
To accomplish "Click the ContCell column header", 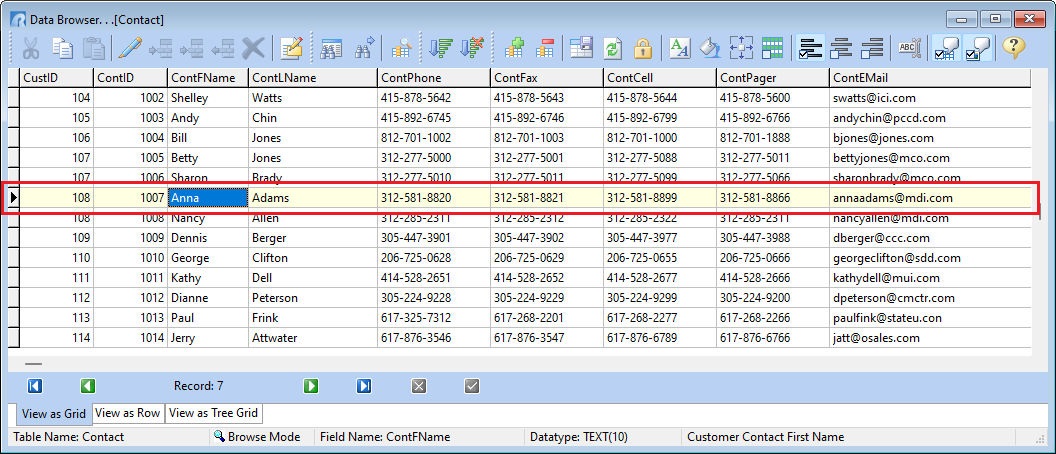I will tap(660, 77).
